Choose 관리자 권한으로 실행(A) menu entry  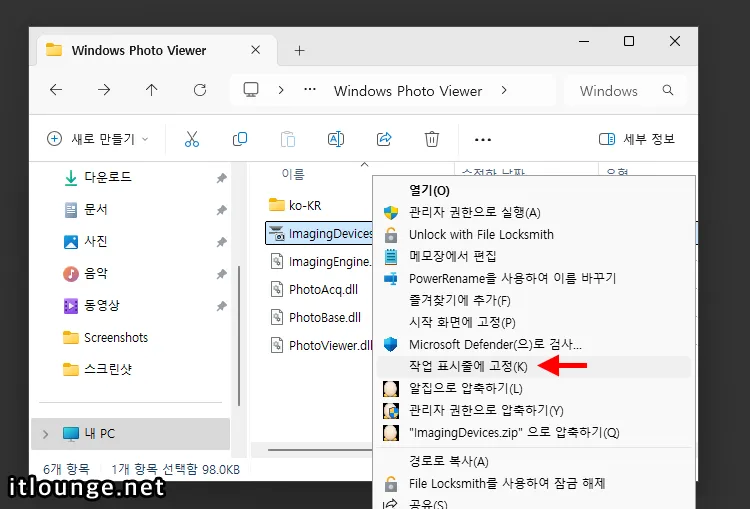coord(474,212)
